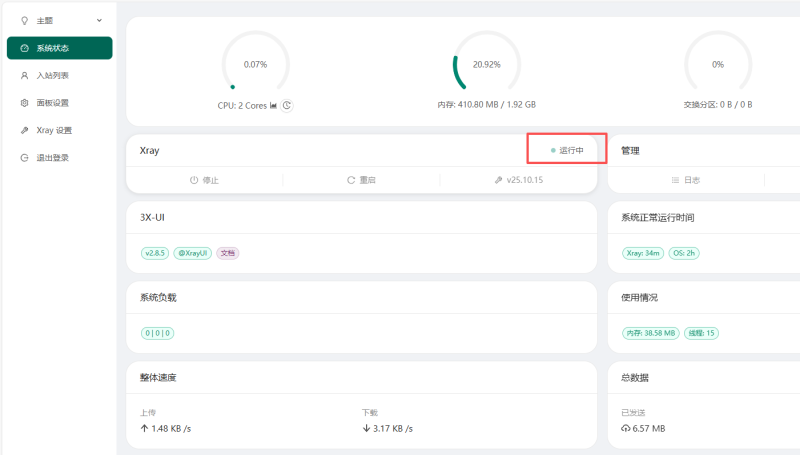Viewport: 800px width, 455px height.
Task: Click the dashboard icon beside 系统状态
Action: (x=24, y=48)
